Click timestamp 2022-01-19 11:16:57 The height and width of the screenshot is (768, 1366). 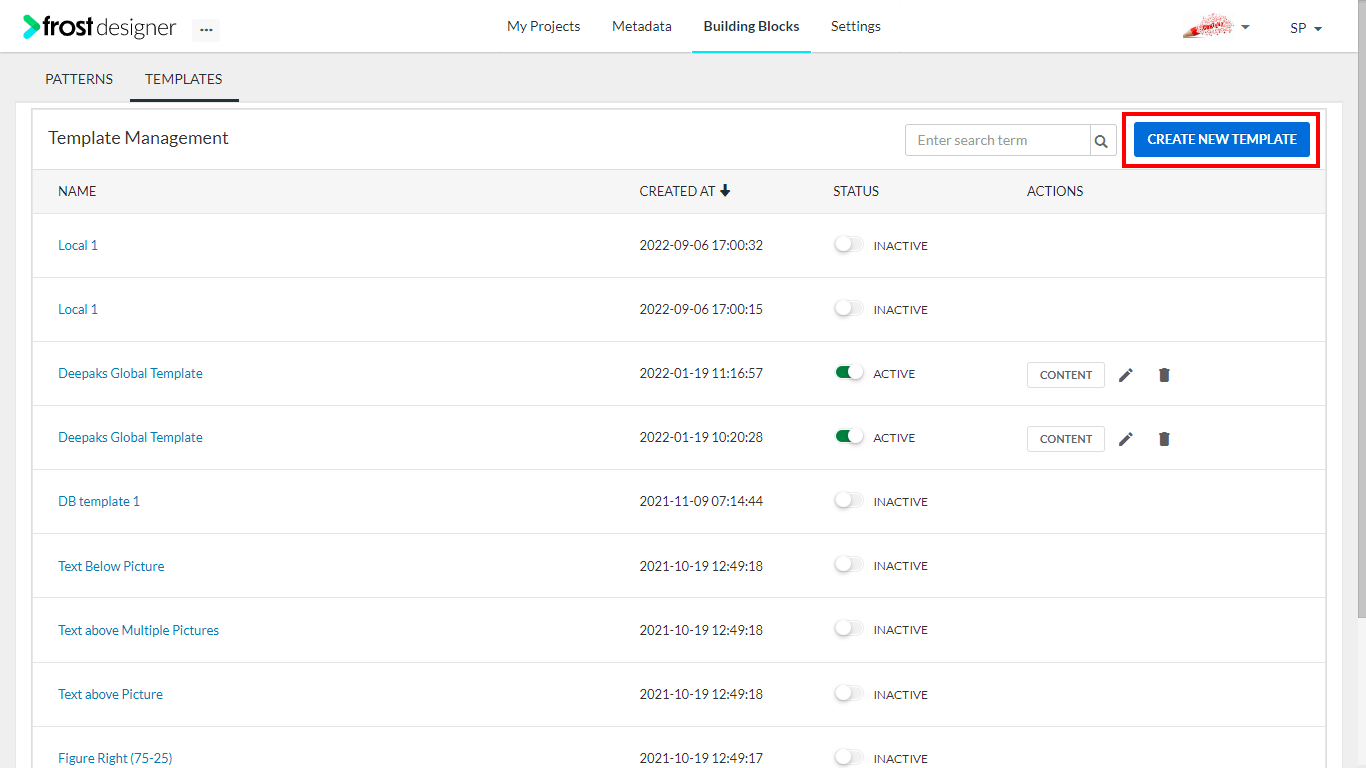tap(701, 373)
